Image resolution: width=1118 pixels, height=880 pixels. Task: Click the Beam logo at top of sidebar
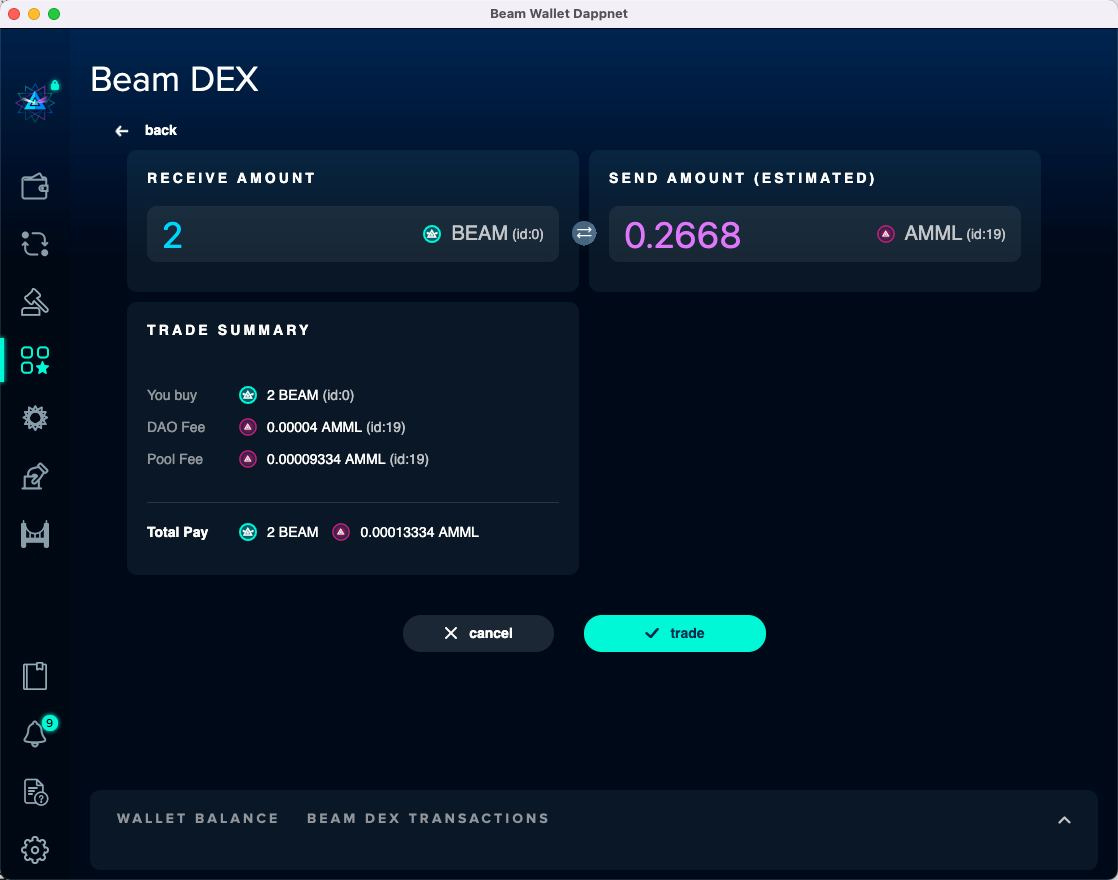34,103
